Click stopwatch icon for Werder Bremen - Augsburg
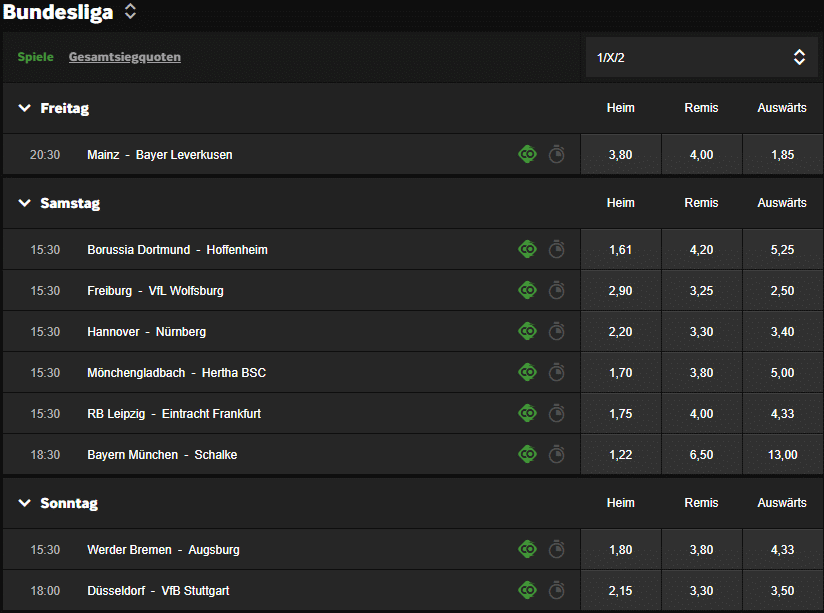This screenshot has width=824, height=613. 557,549
